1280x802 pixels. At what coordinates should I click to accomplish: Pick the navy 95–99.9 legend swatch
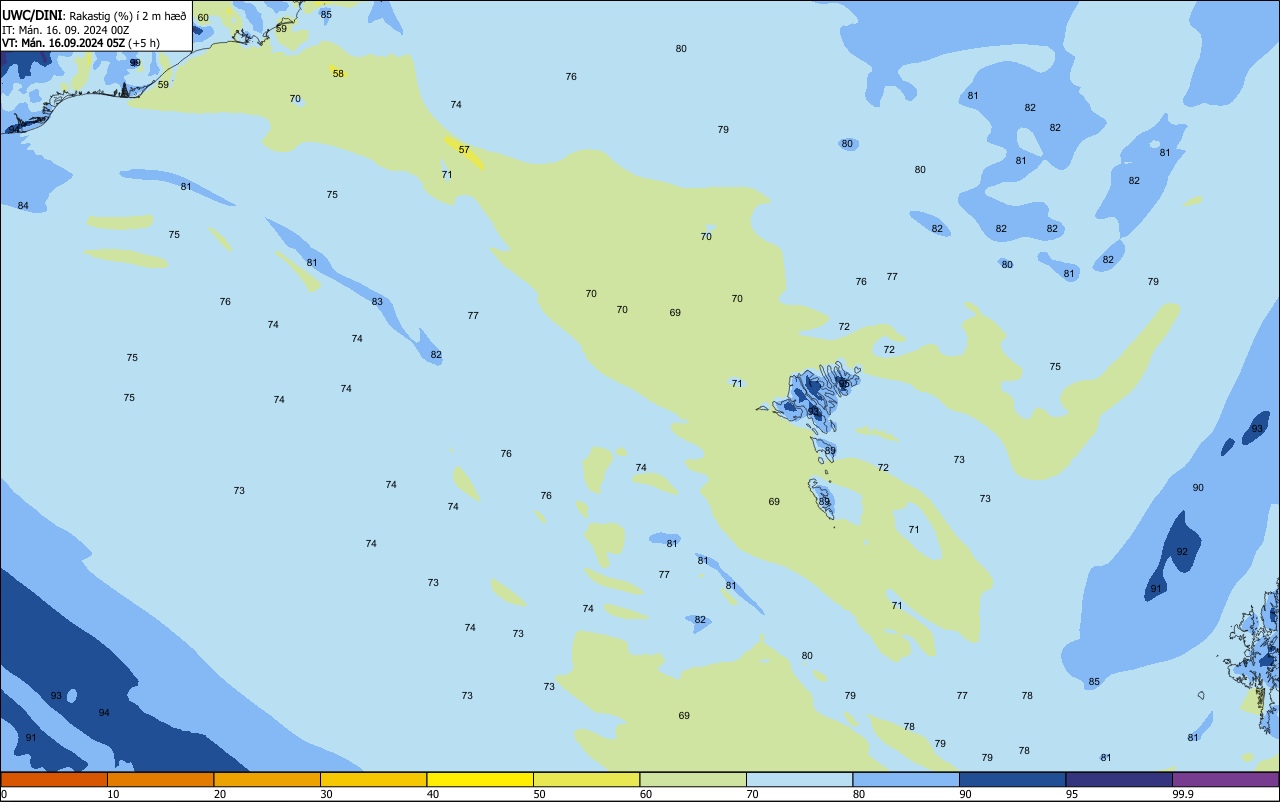1119,779
